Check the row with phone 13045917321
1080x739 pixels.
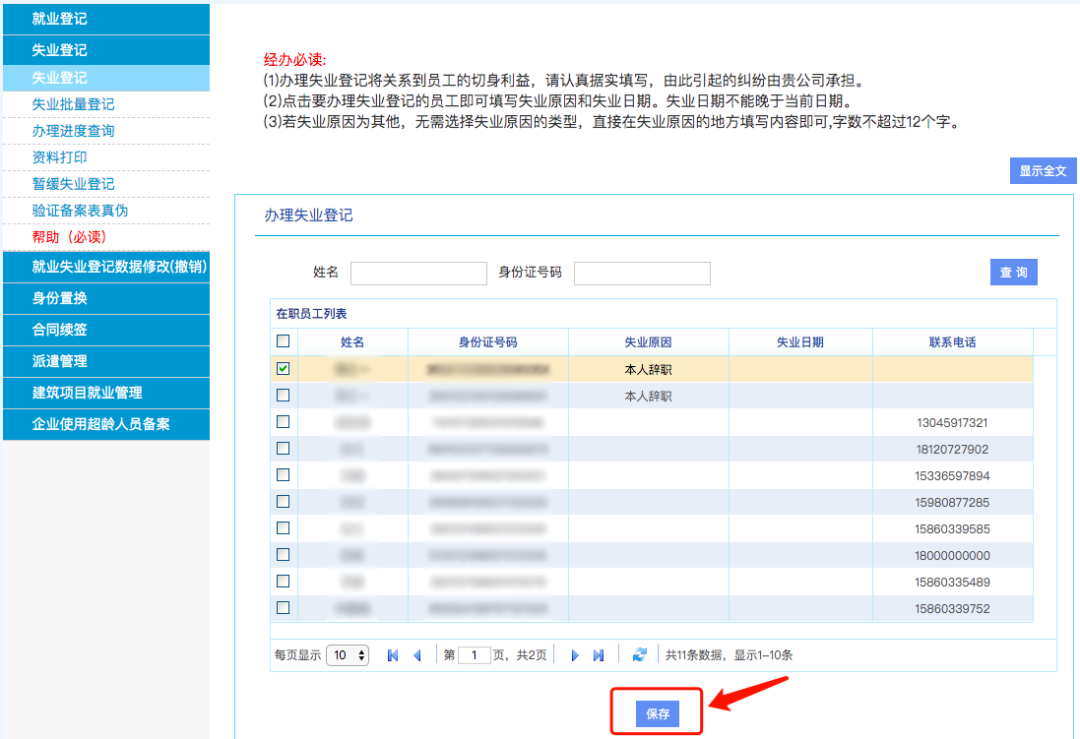point(283,422)
